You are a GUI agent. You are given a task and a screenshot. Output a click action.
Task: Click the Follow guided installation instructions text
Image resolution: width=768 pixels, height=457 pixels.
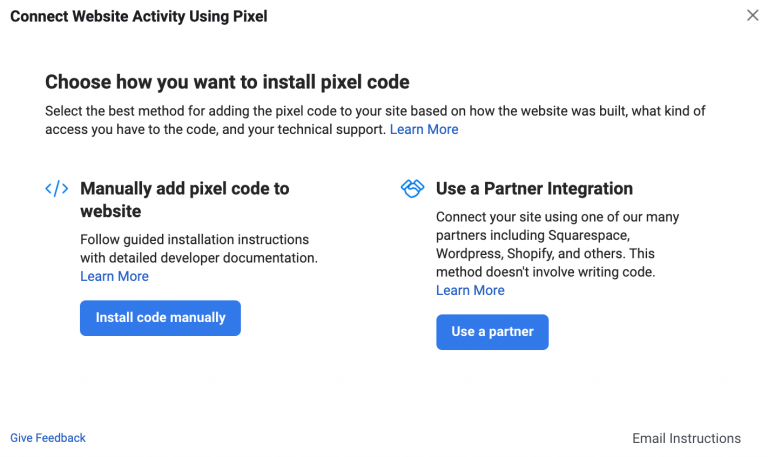194,240
